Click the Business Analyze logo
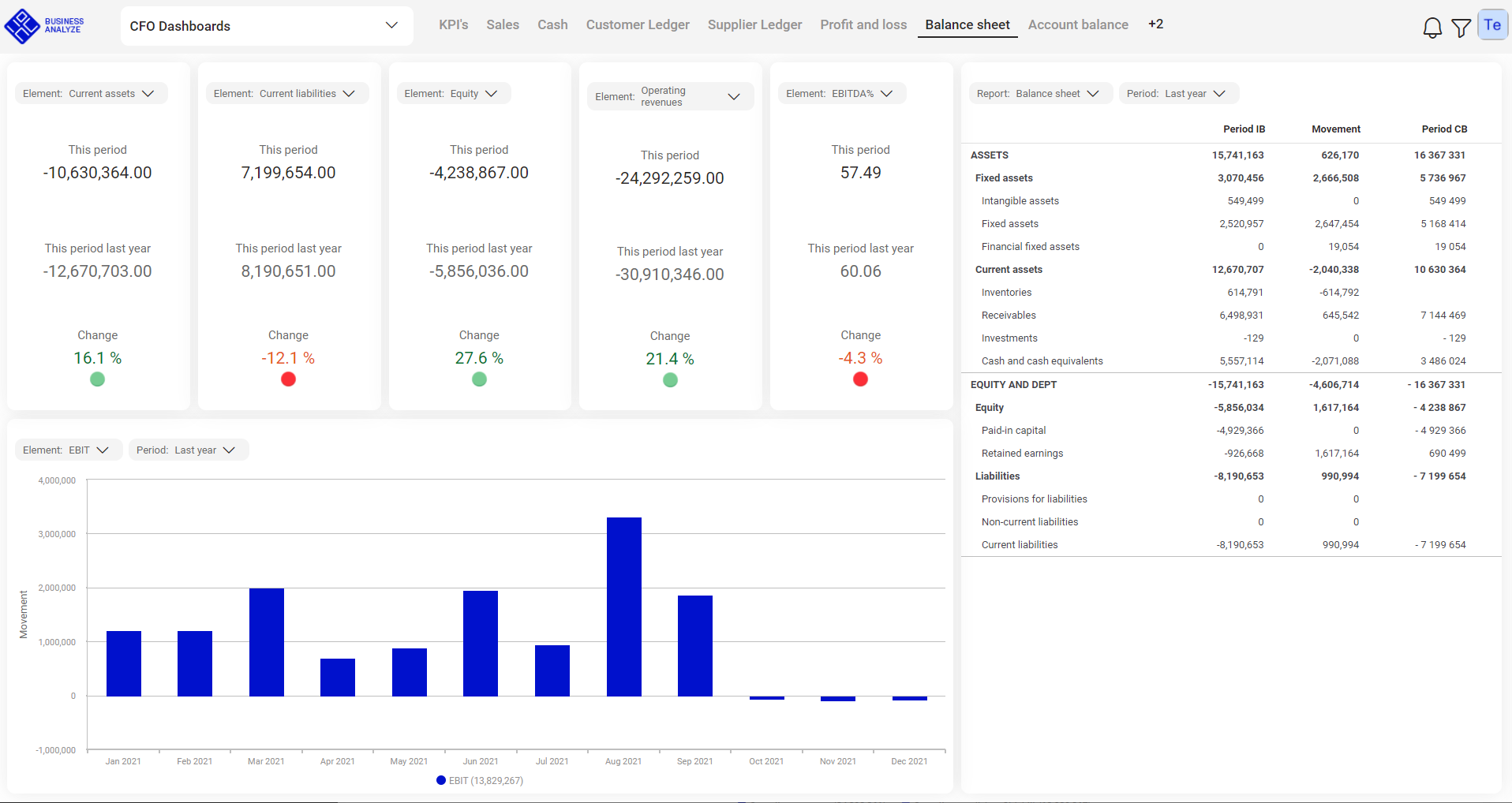Screen dimensions: 1512x803 coord(45,25)
